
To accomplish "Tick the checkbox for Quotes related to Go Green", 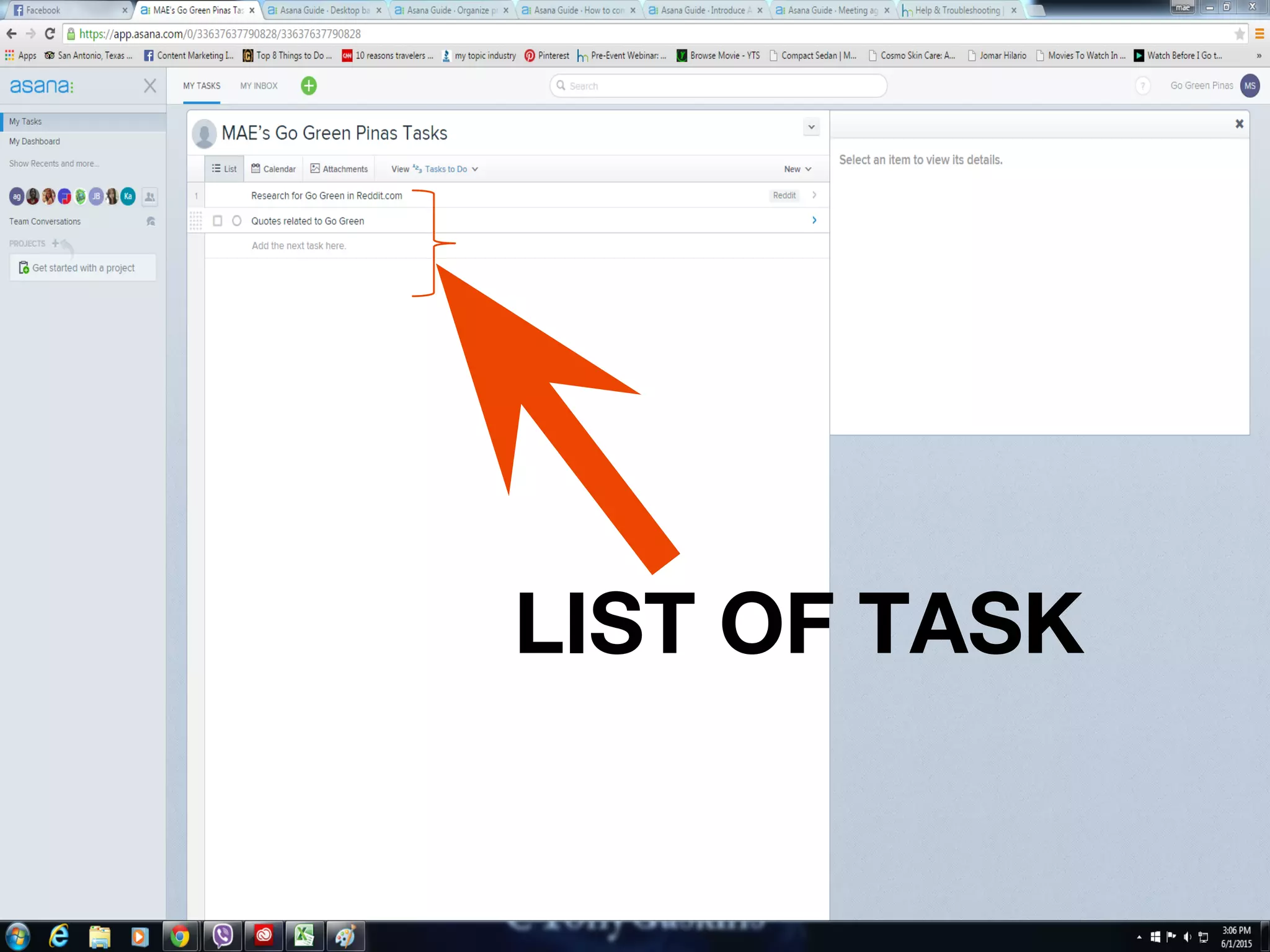I will click(x=218, y=221).
